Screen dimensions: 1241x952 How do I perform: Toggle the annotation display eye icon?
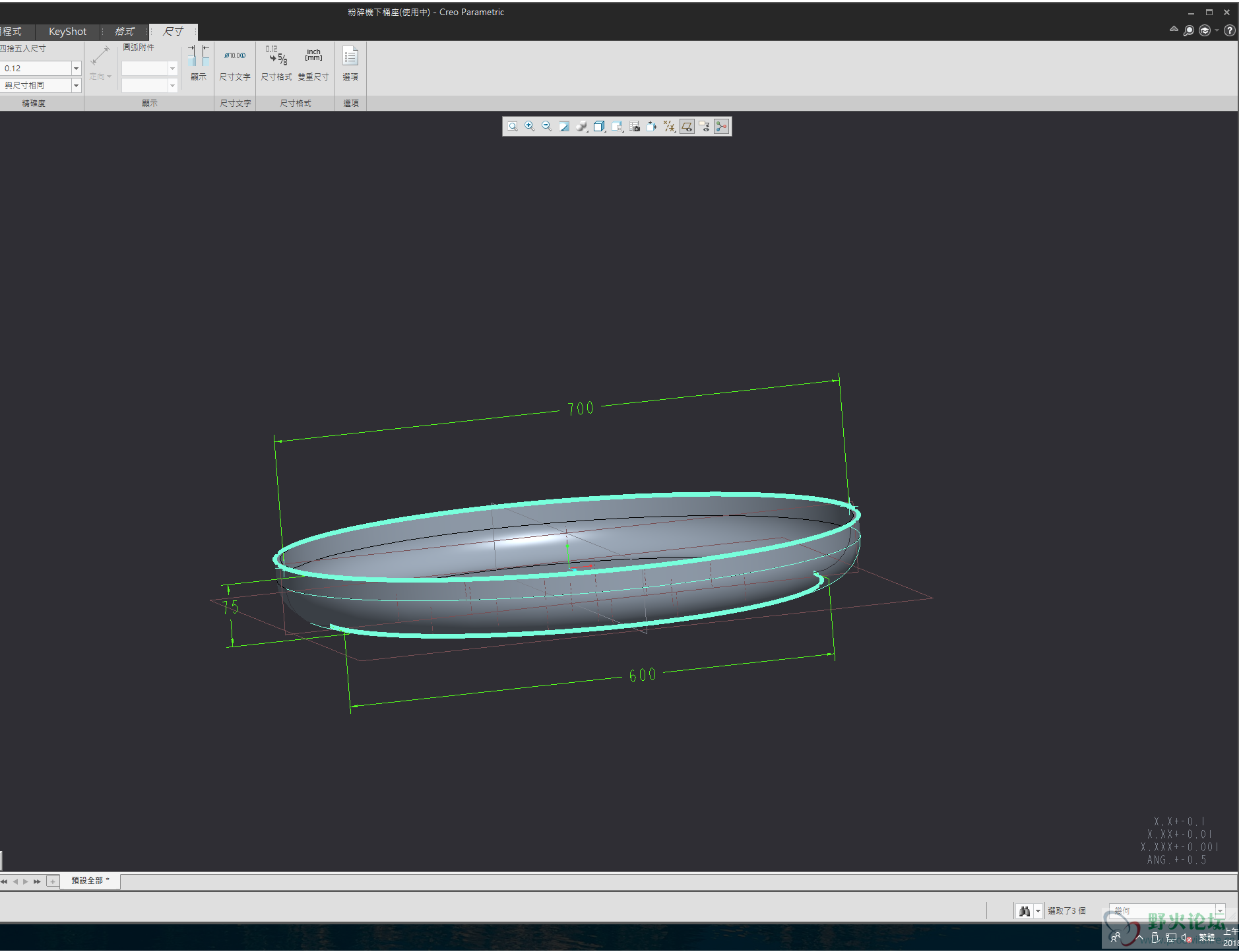pos(704,126)
